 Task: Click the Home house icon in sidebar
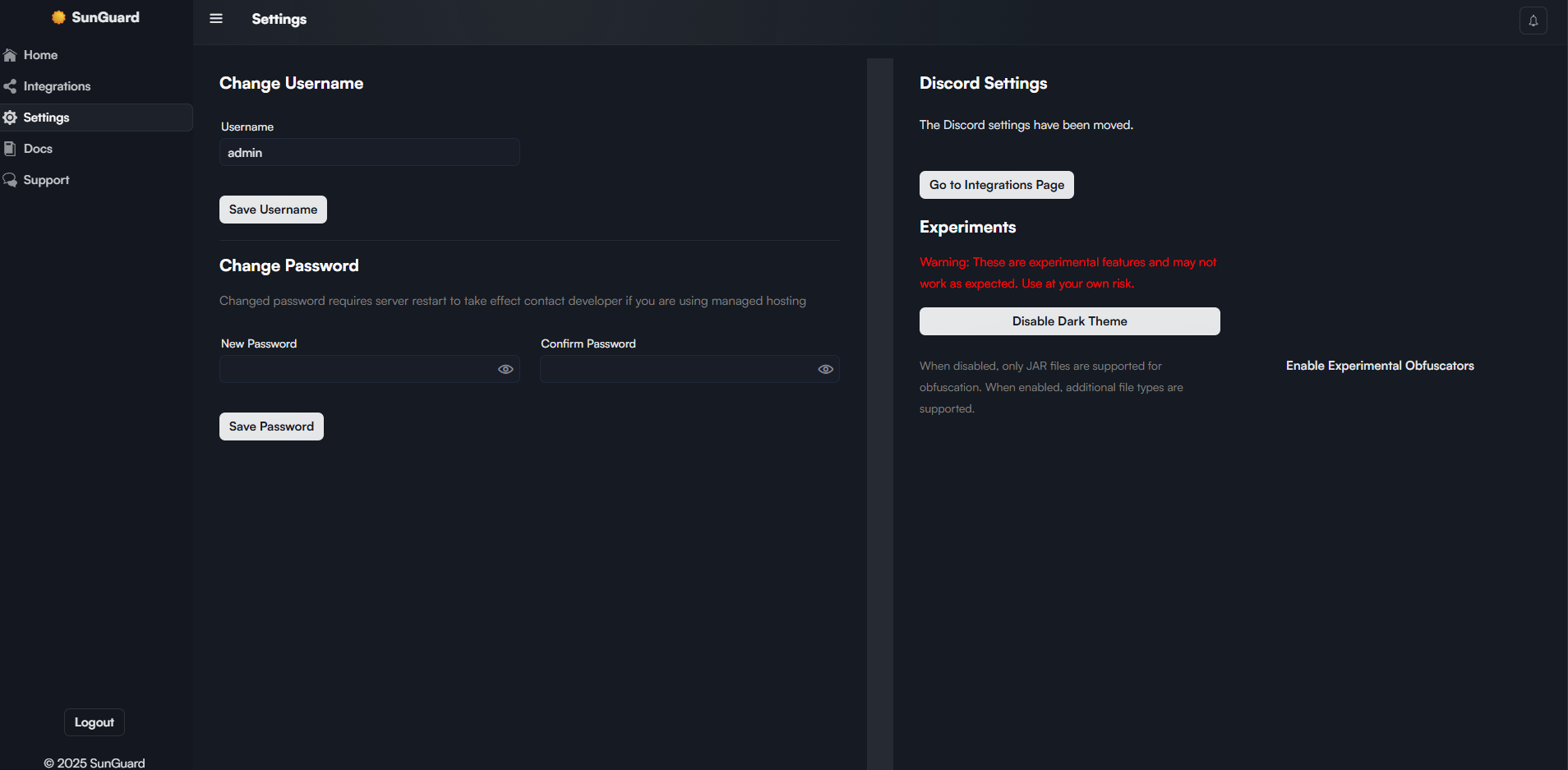(x=10, y=55)
